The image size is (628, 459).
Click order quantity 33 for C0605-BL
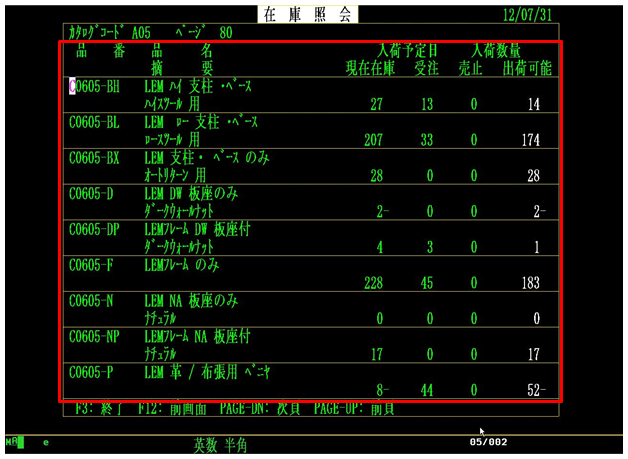click(x=427, y=140)
